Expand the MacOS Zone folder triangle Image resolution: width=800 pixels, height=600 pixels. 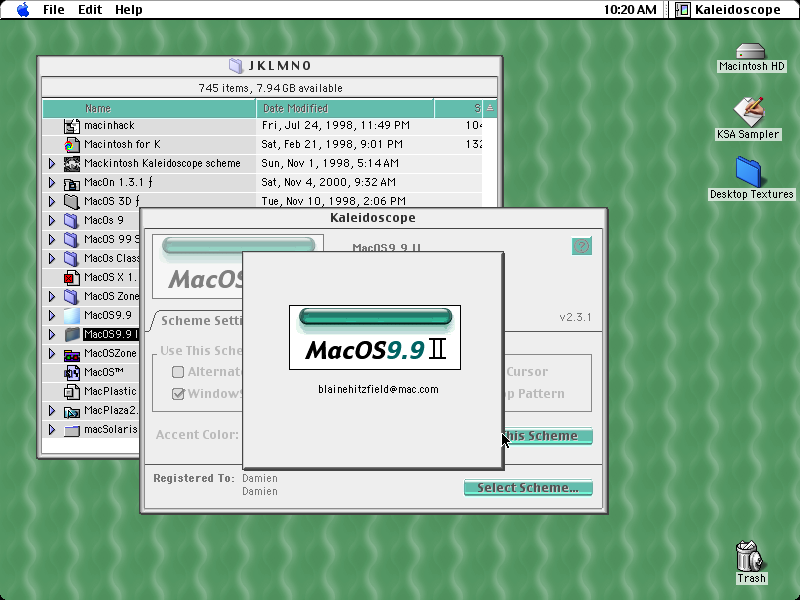click(52, 296)
